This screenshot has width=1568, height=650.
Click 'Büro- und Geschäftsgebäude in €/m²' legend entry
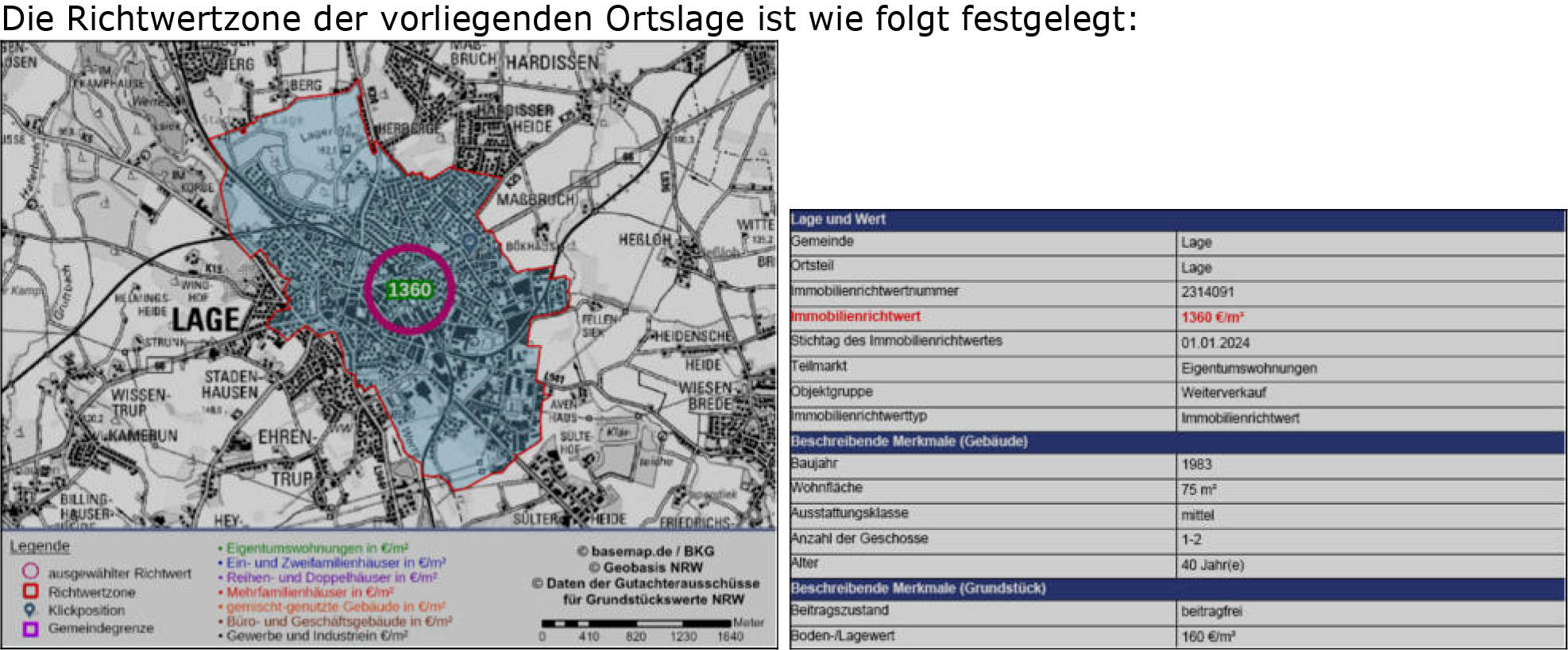point(338,621)
